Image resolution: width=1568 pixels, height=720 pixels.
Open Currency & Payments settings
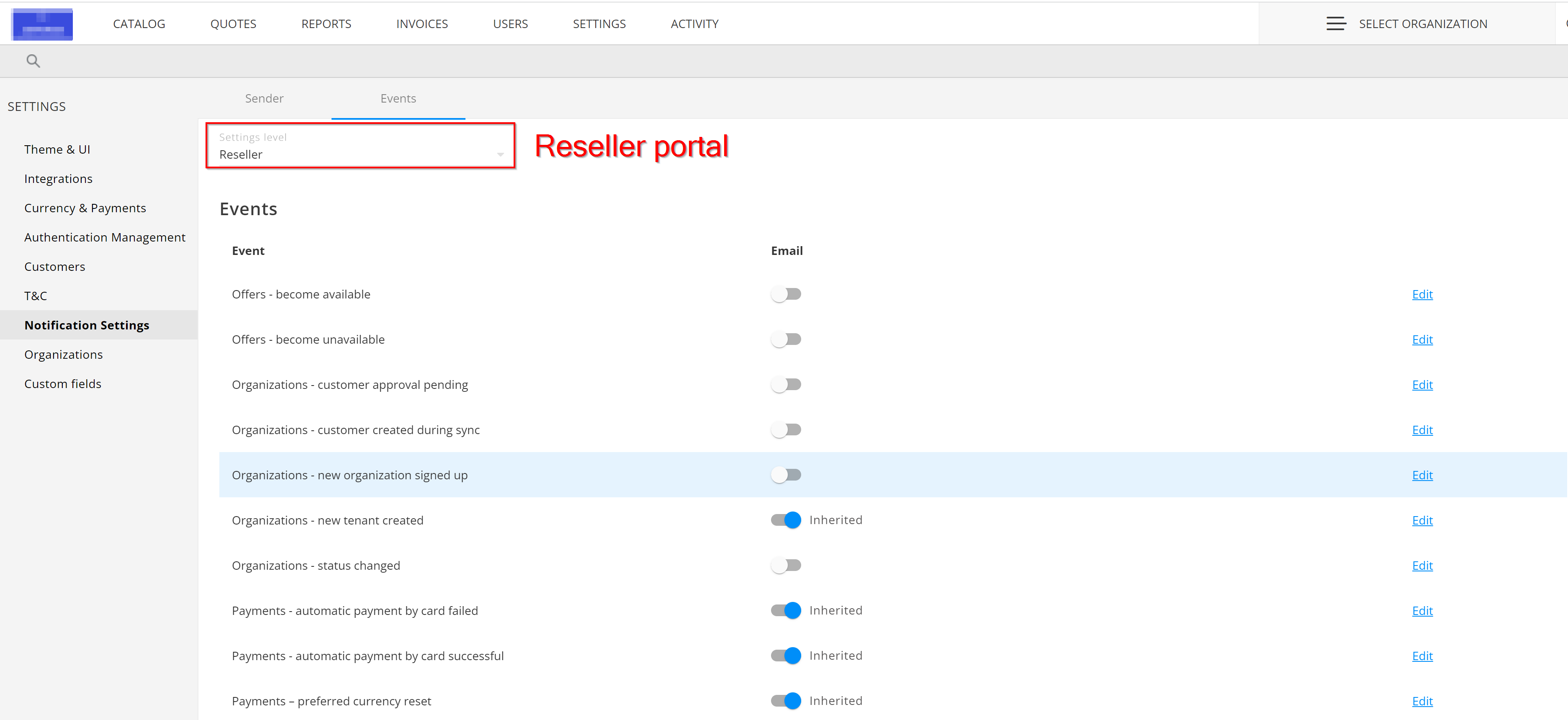[x=85, y=208]
